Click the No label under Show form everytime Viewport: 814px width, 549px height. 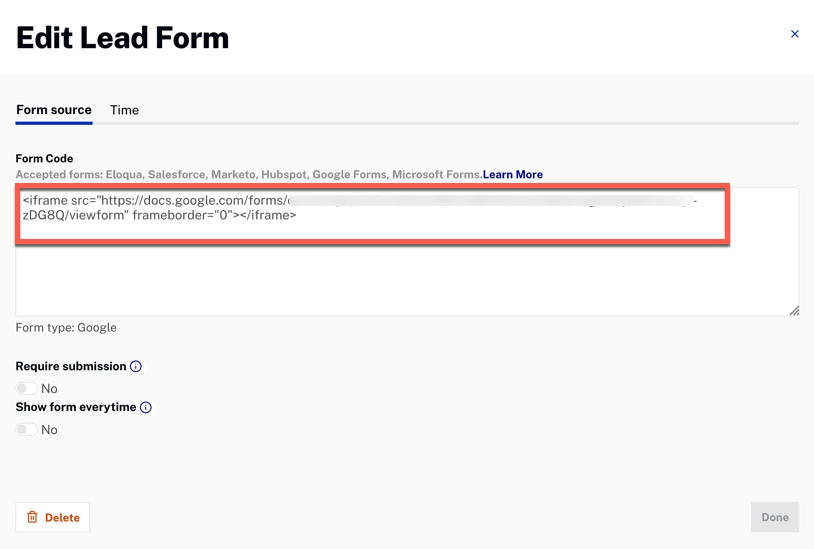point(49,430)
